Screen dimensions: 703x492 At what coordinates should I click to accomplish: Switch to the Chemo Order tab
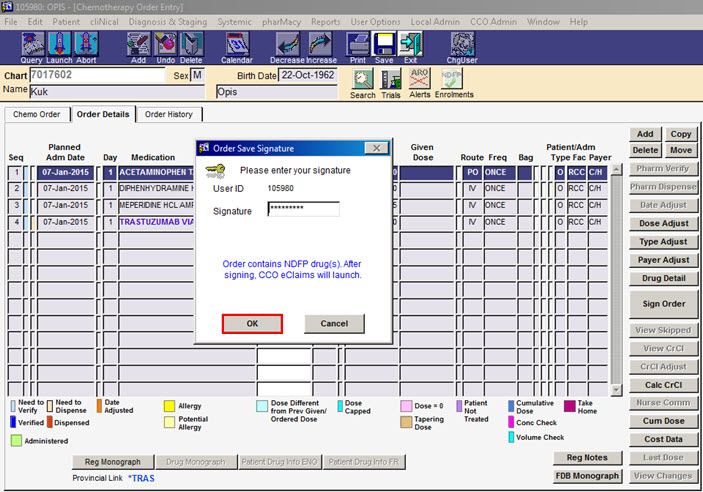pyautogui.click(x=37, y=114)
